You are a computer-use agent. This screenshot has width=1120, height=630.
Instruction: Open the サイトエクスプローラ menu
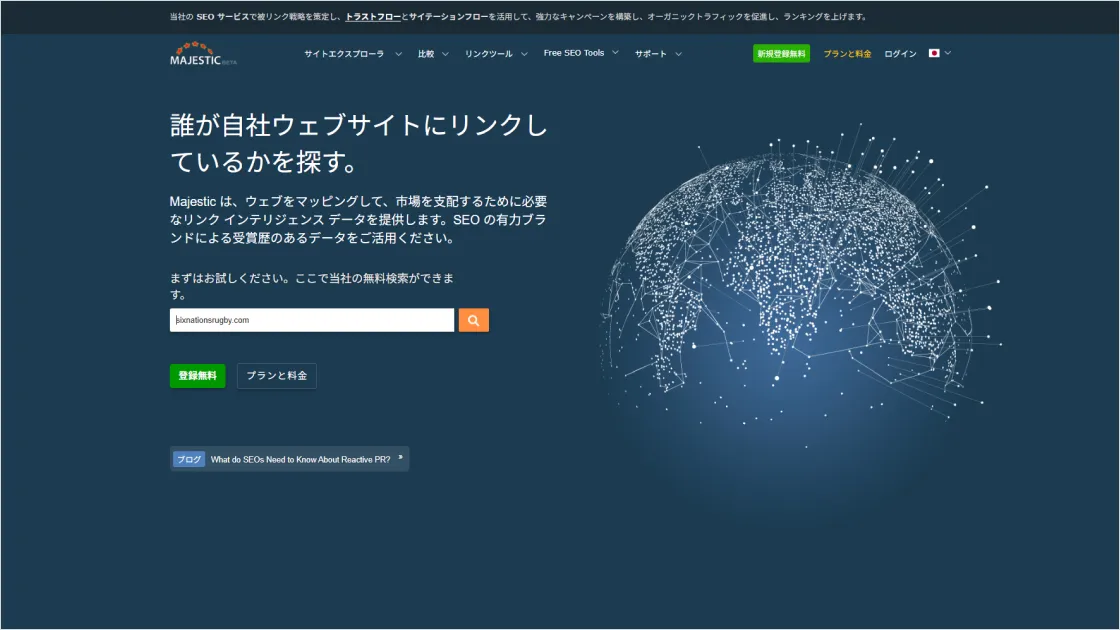(344, 54)
